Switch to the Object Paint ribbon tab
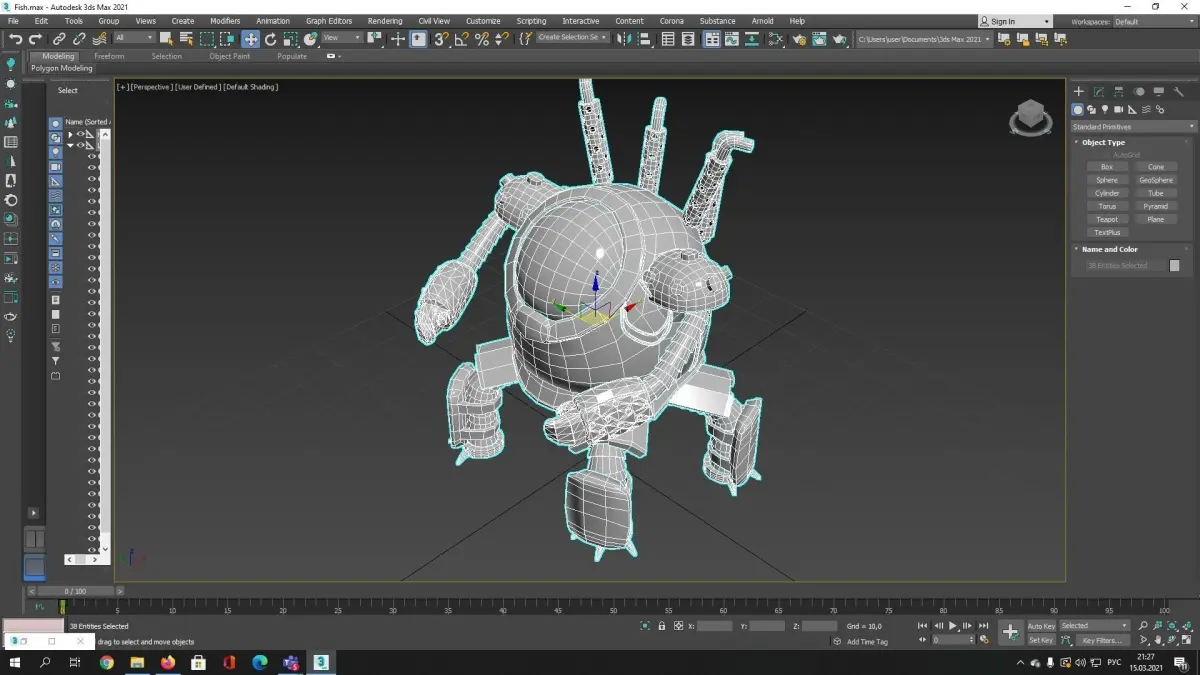Image resolution: width=1200 pixels, height=675 pixels. pos(229,56)
